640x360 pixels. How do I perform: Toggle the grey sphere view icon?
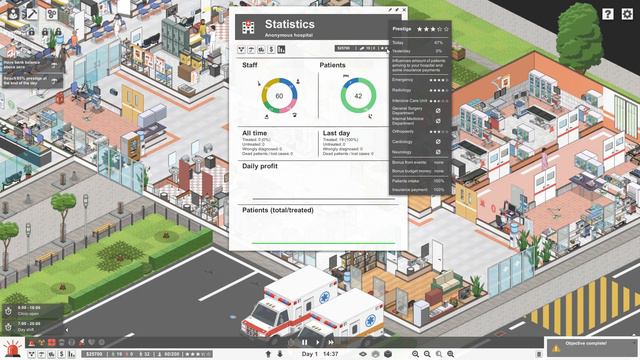tap(375, 354)
